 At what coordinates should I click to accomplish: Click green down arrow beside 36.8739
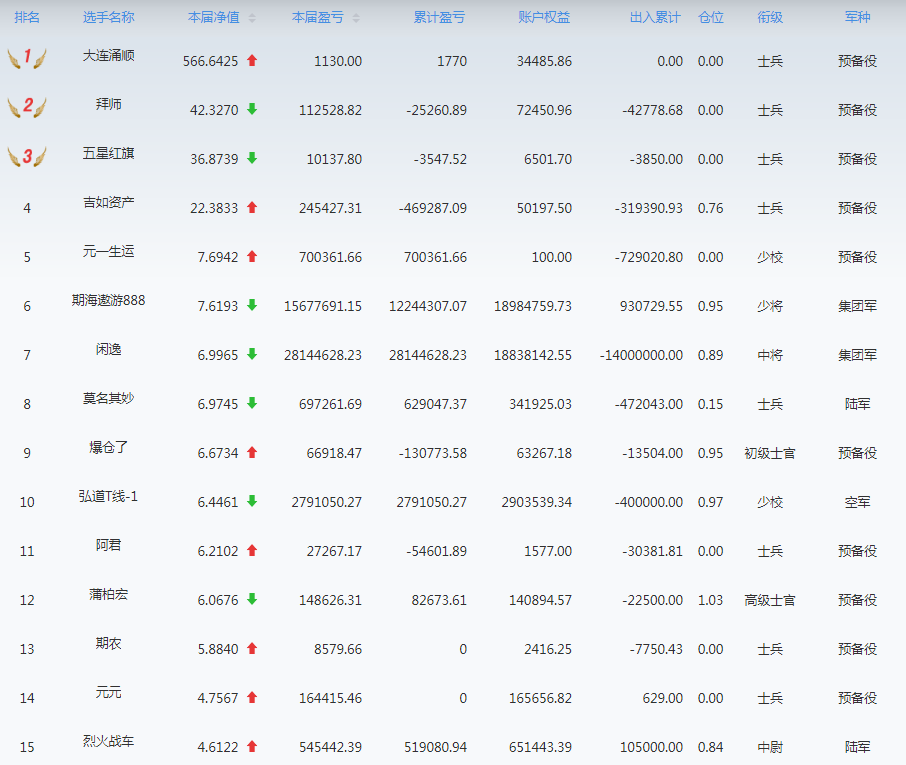click(252, 158)
